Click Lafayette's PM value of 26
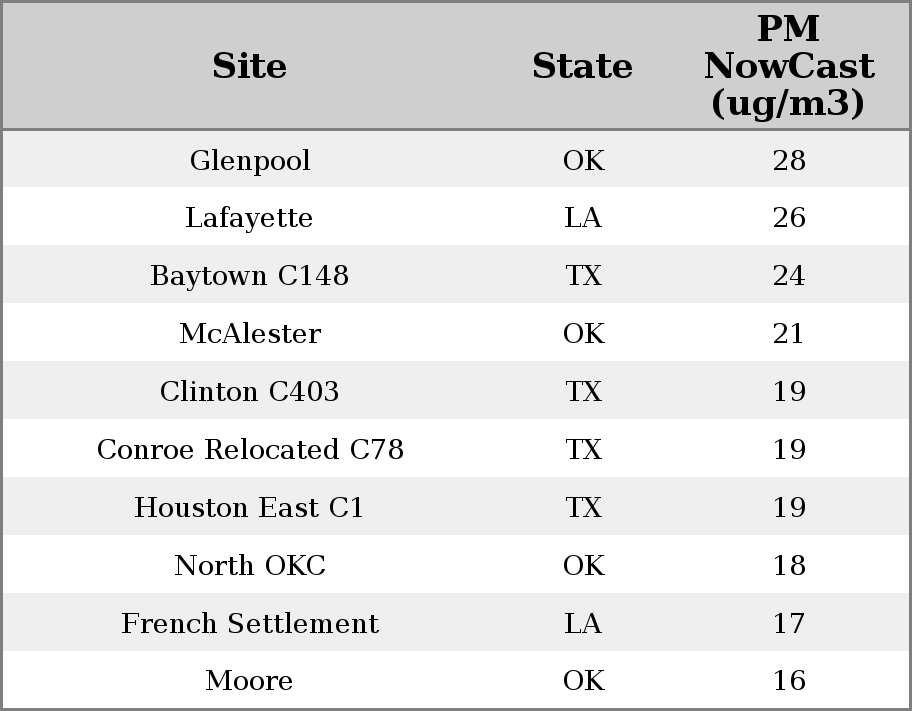Viewport: 912px width, 711px height. click(x=789, y=218)
